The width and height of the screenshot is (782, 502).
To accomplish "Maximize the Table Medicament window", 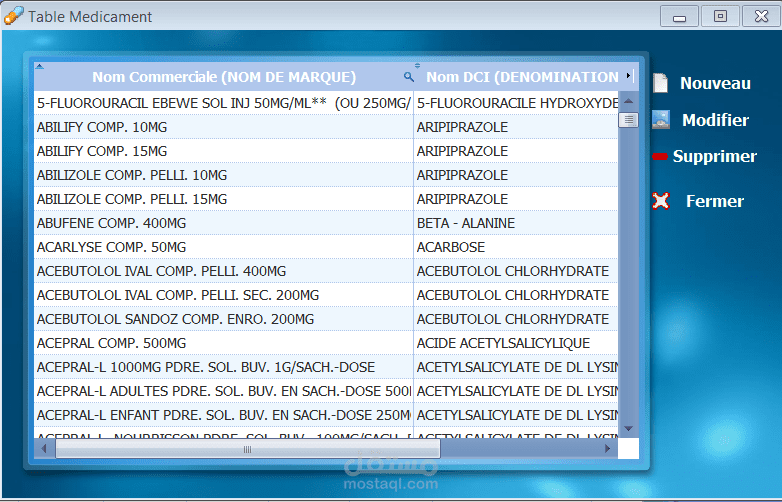I will (x=720, y=16).
